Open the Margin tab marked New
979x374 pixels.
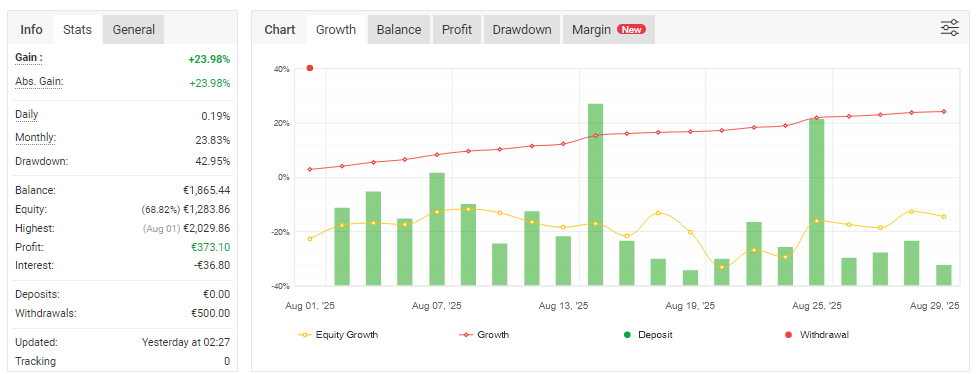(x=609, y=29)
